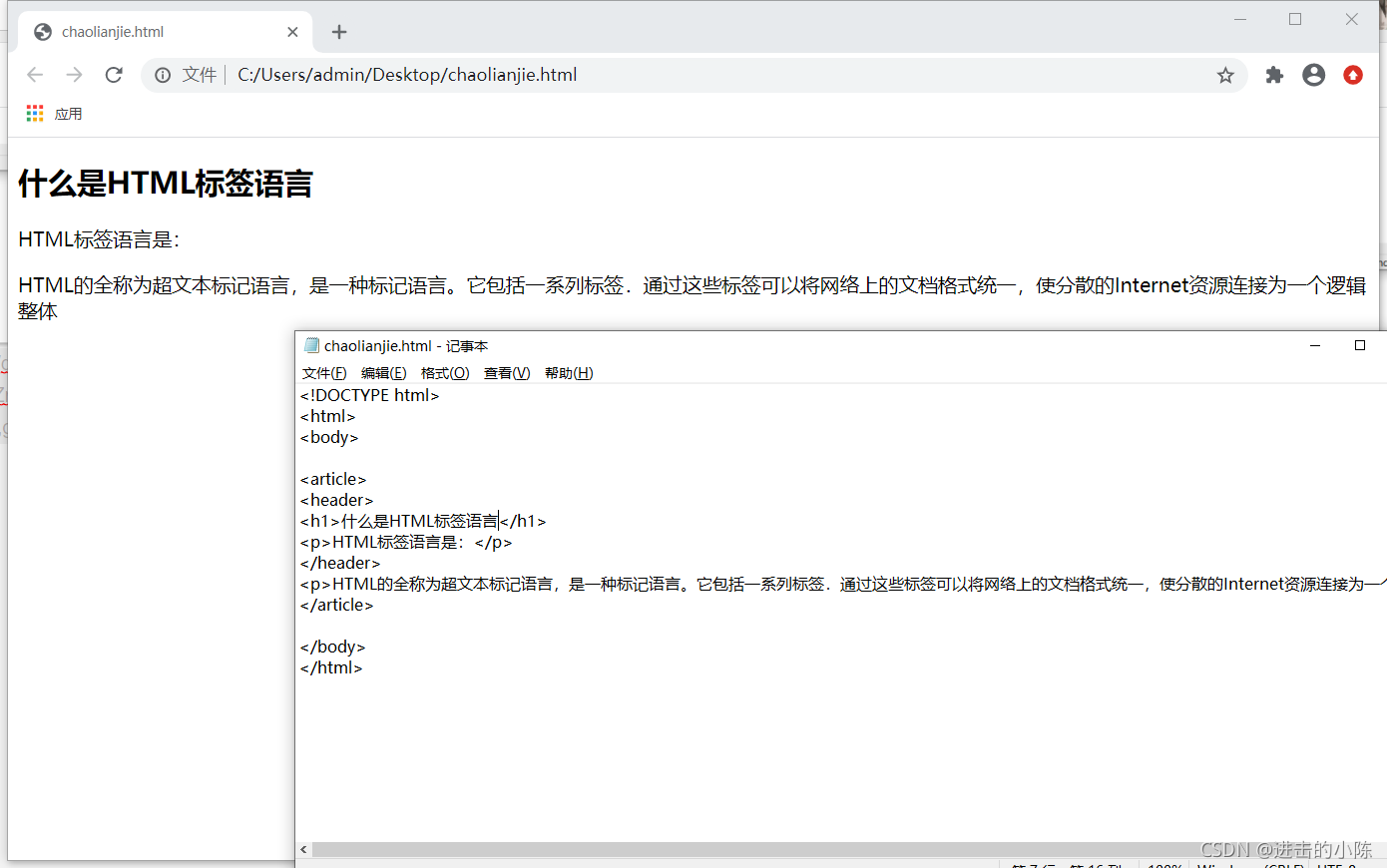The width and height of the screenshot is (1387, 868).
Task: Select the chaolianjie.html browser tab
Action: coord(166,32)
